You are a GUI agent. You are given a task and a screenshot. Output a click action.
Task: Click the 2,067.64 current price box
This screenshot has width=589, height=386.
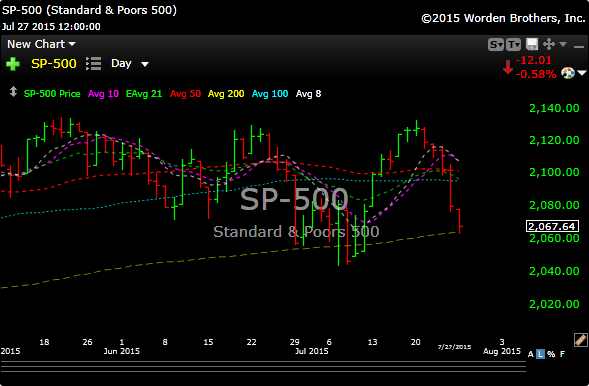pos(552,226)
